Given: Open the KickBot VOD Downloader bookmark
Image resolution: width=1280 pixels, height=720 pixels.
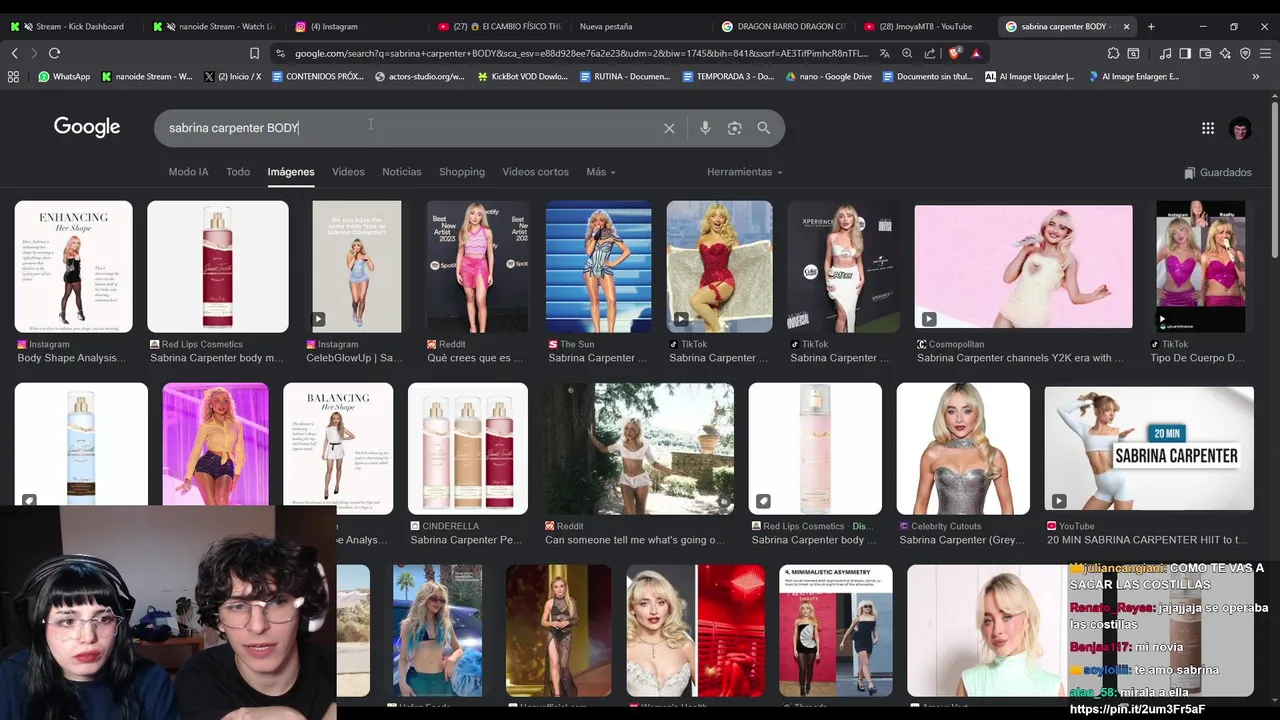Looking at the screenshot, I should tap(523, 76).
